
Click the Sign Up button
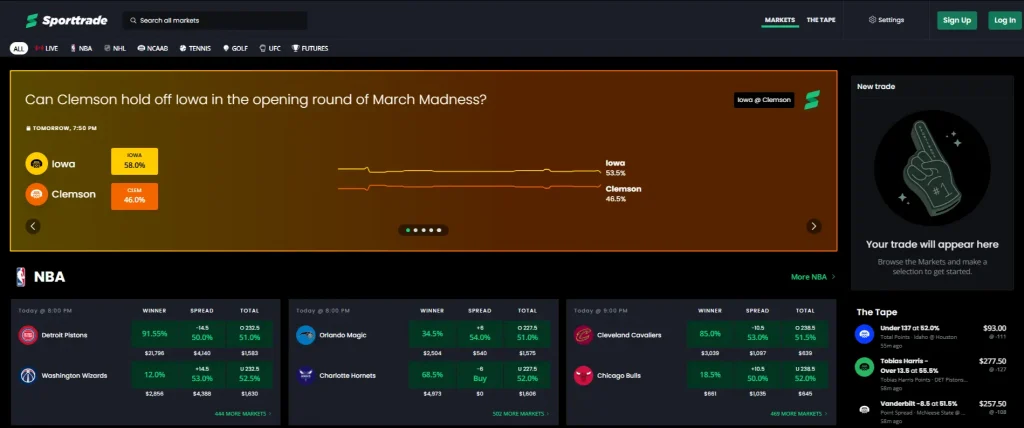click(957, 20)
